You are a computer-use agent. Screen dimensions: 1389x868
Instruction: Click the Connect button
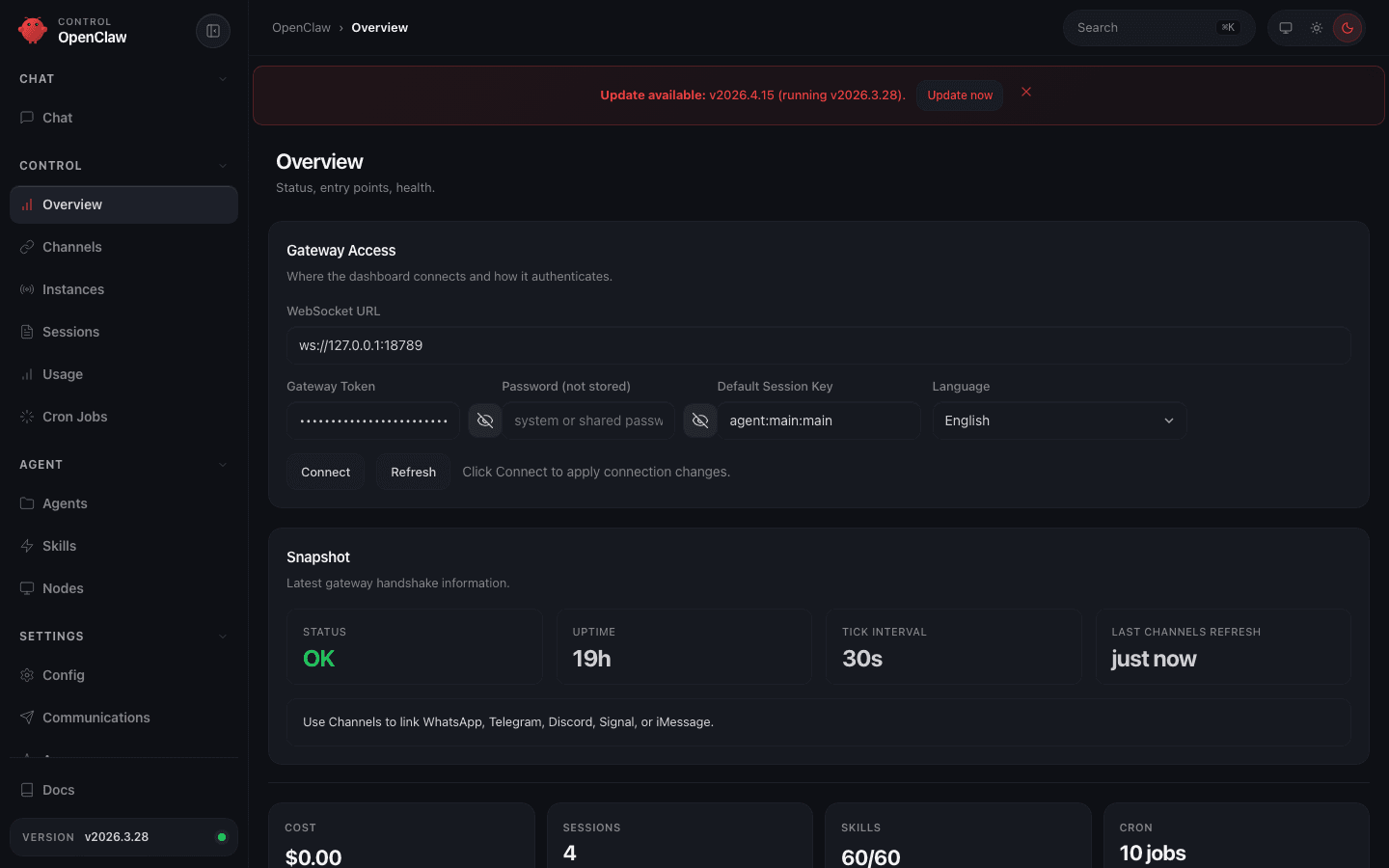325,472
